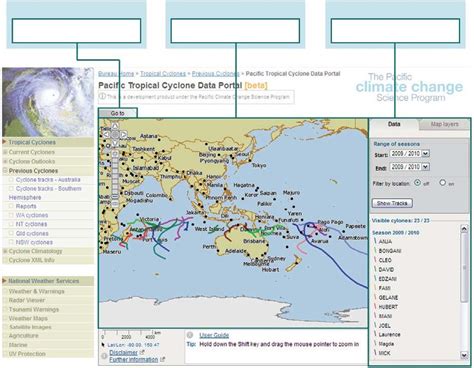The image size is (474, 368).
Task: Click the Show Tracks button
Action: coord(392,203)
